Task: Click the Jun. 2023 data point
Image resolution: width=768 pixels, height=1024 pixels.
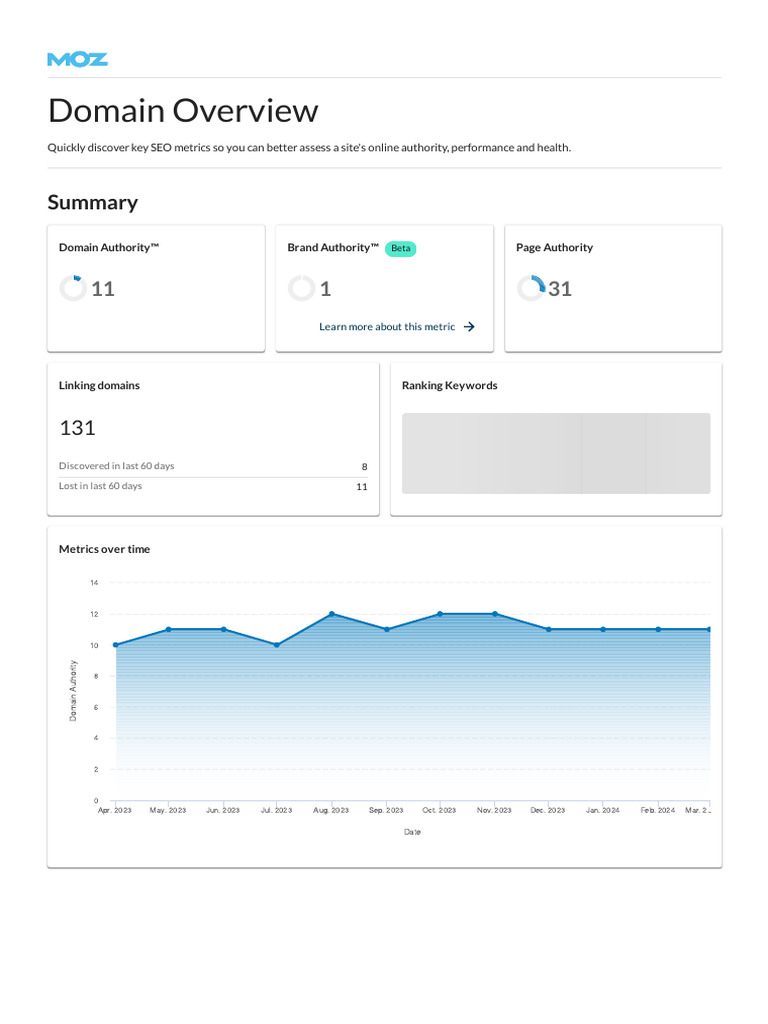Action: click(223, 630)
